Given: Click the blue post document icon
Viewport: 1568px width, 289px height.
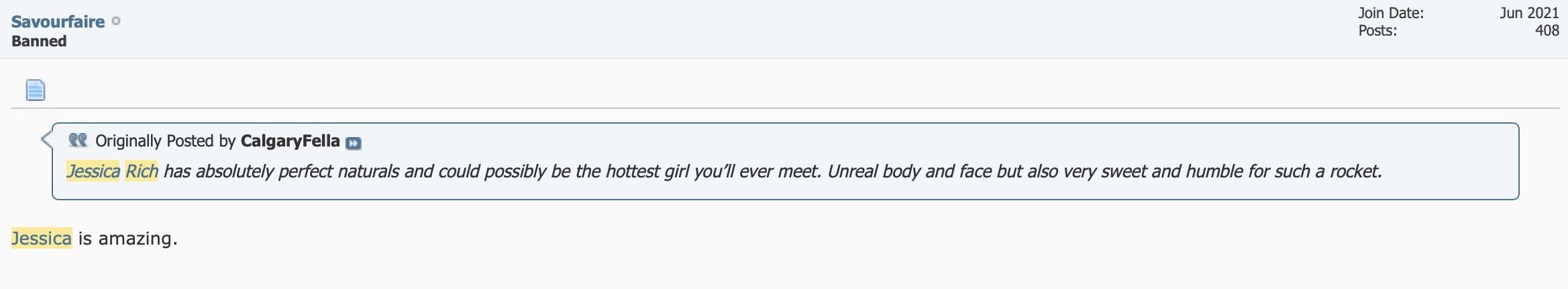Looking at the screenshot, I should [35, 89].
